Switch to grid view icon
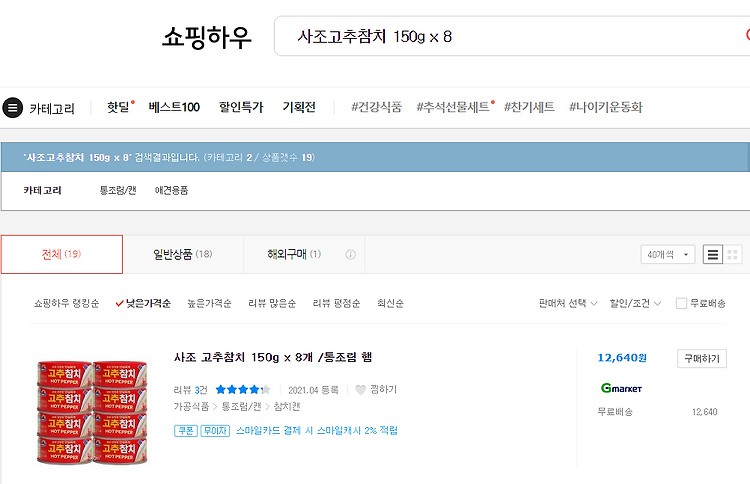This screenshot has width=750, height=484. click(x=732, y=254)
